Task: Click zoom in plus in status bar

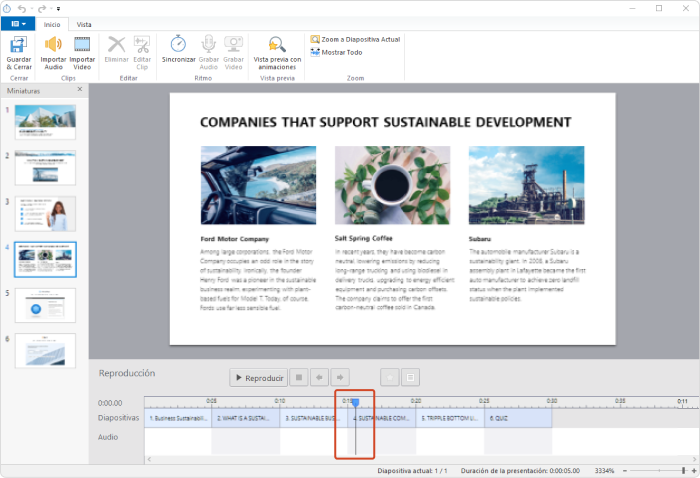Action: click(694, 470)
